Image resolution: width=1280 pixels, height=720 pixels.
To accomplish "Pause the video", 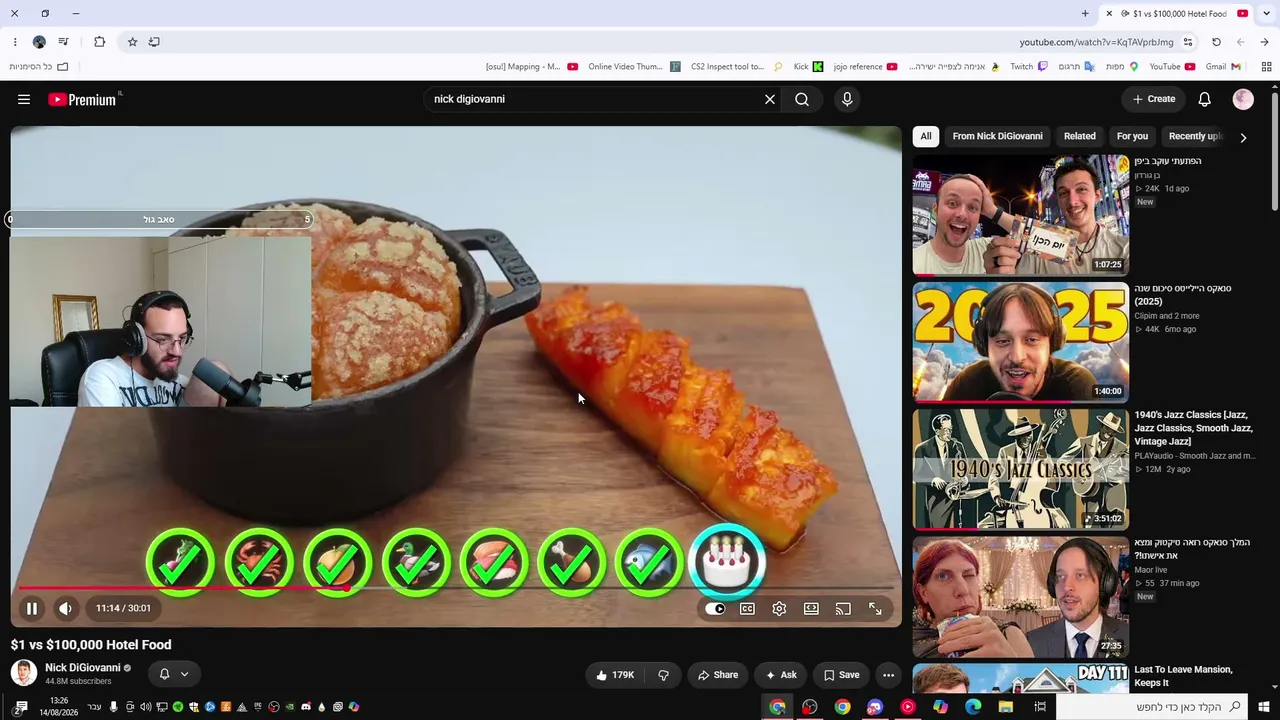I will [32, 608].
